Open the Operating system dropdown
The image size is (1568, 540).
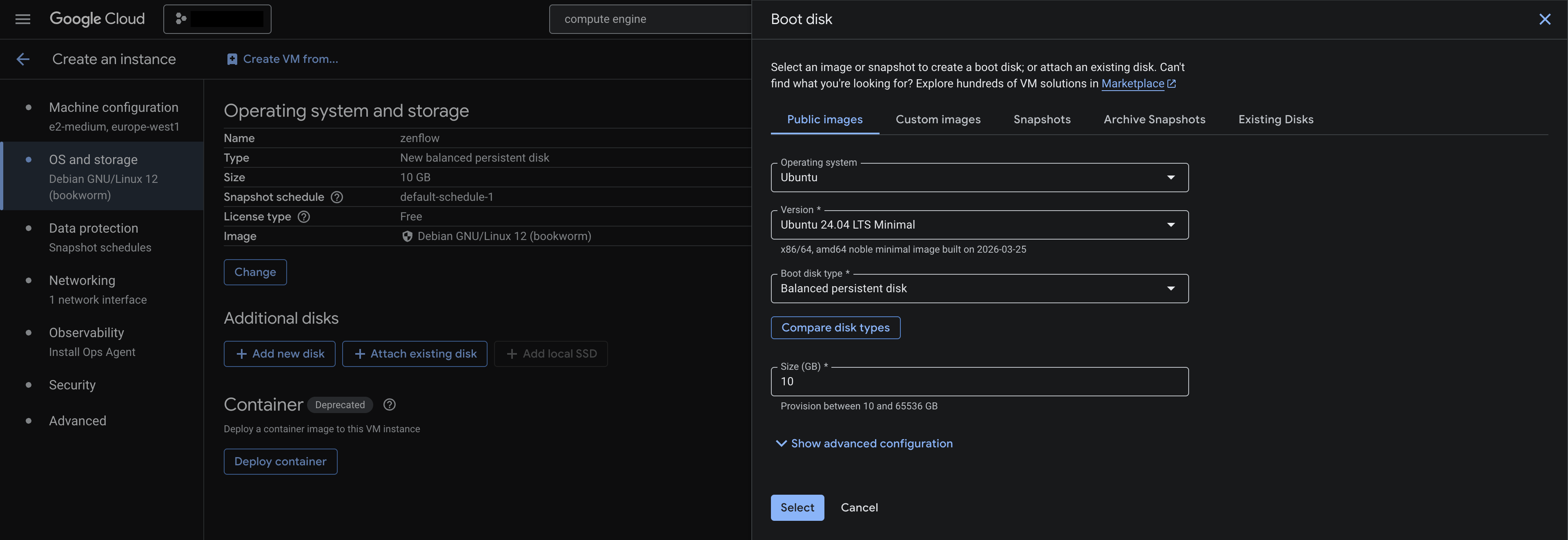[980, 178]
